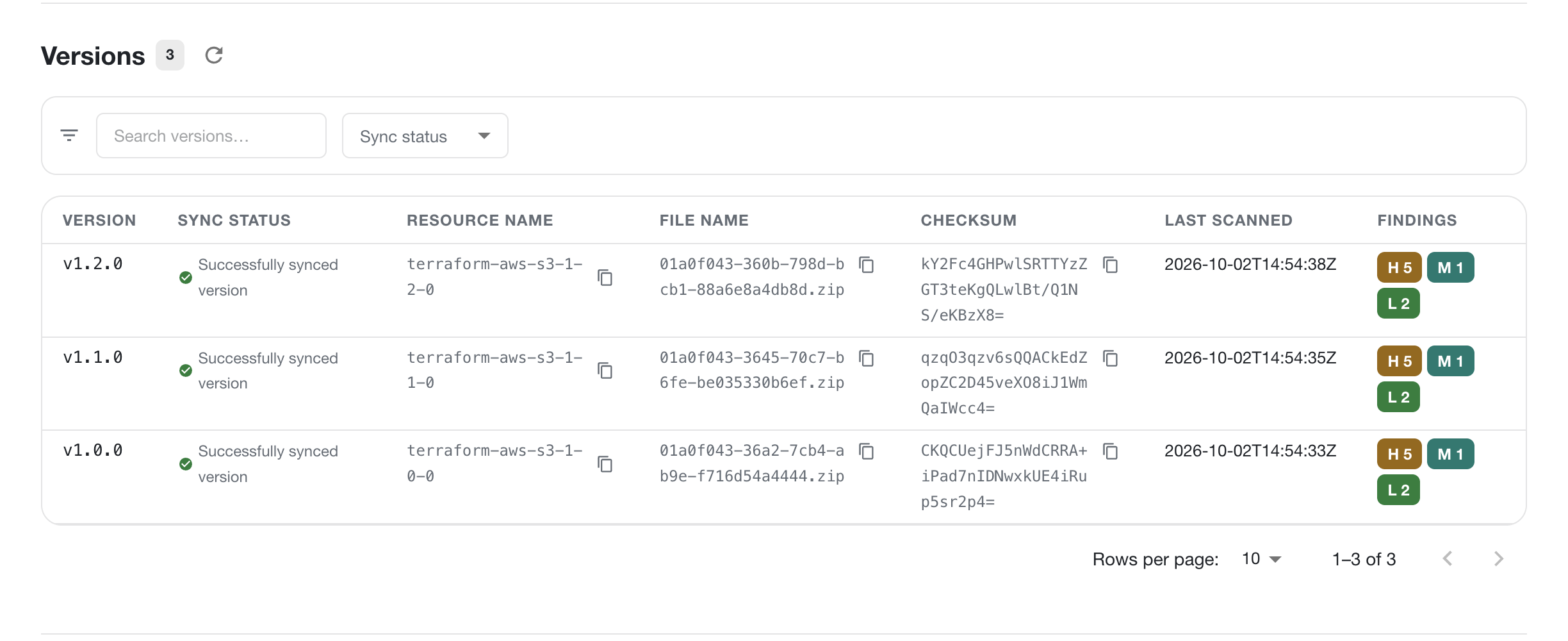Focus the Search versions field

211,136
